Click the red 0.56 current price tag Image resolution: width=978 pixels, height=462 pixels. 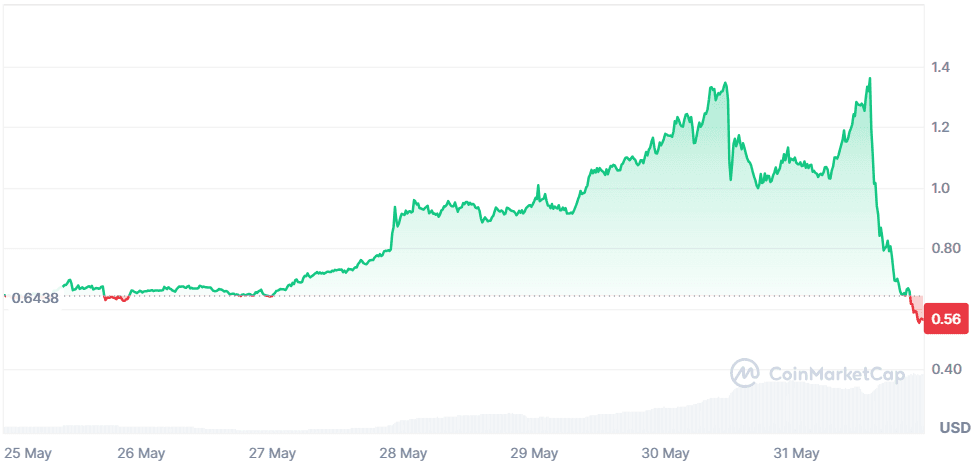[946, 320]
